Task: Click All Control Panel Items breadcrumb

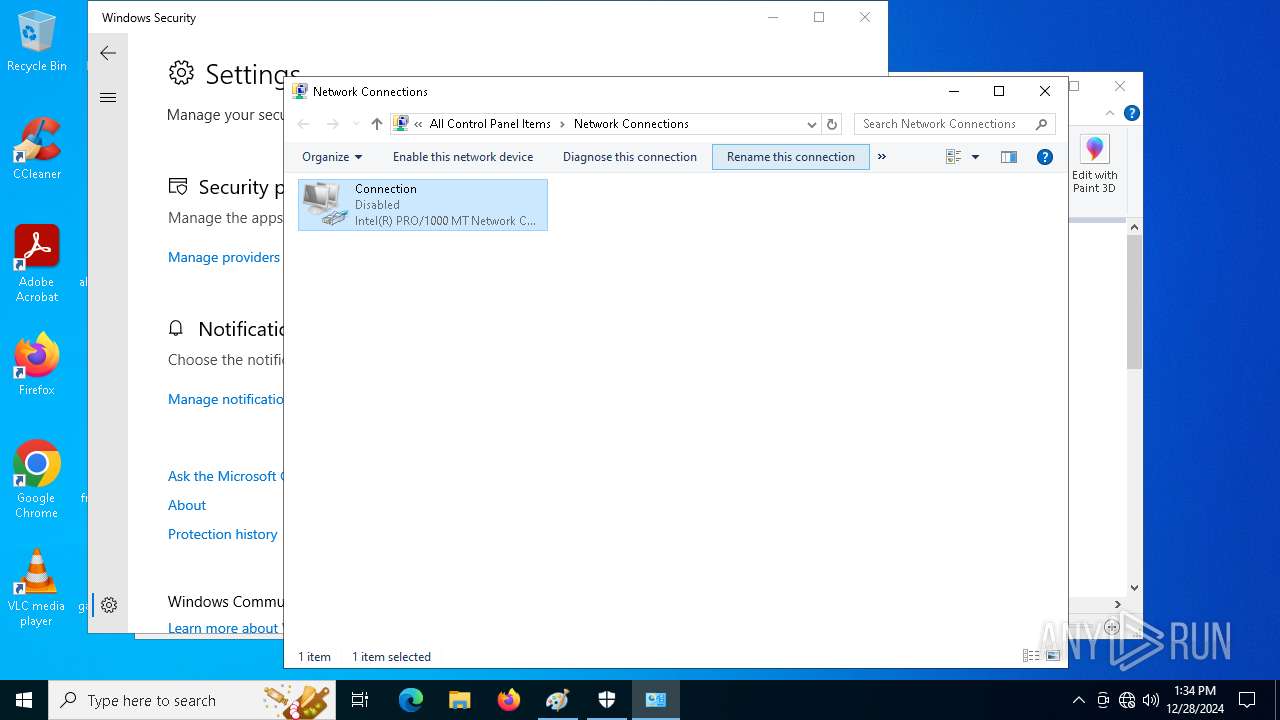Action: (490, 124)
